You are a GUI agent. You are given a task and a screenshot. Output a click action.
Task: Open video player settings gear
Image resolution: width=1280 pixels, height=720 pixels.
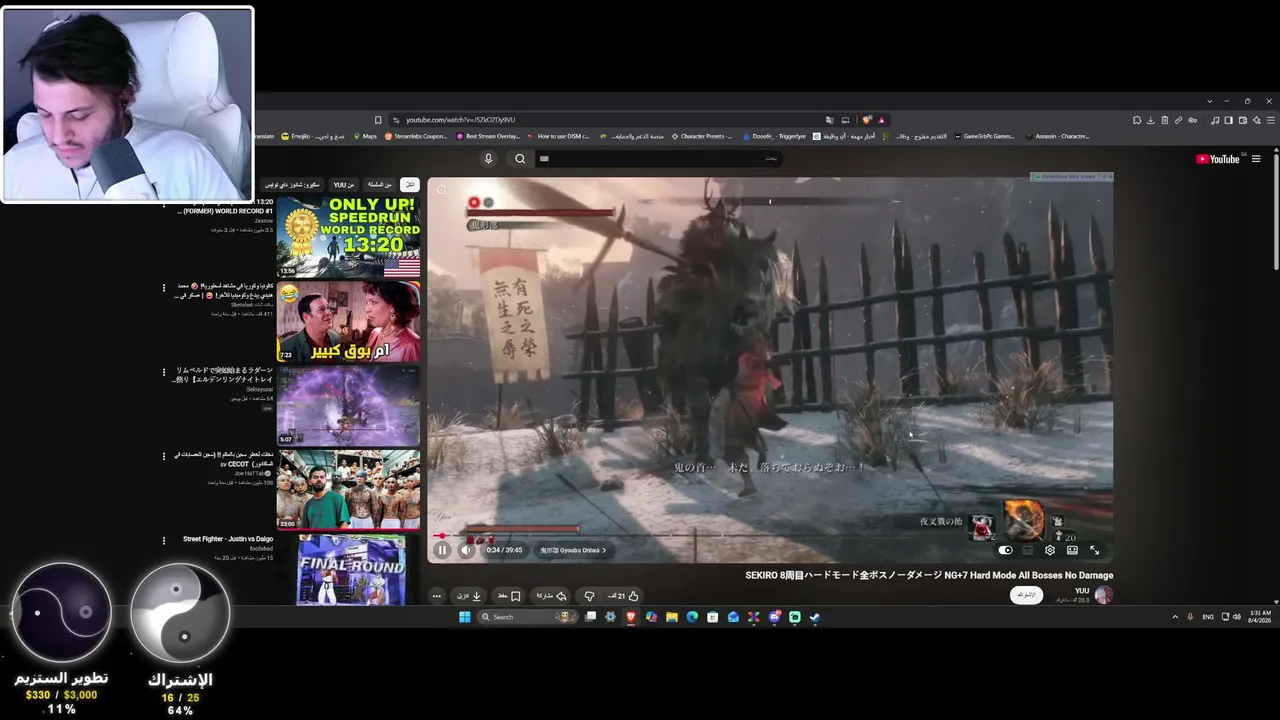[x=1050, y=550]
